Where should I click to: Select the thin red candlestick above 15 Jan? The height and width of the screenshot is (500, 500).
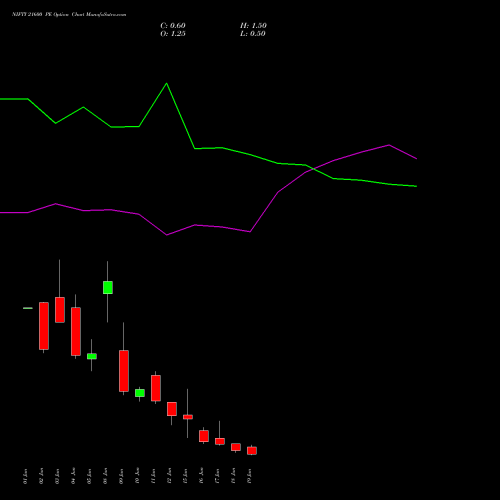click(188, 417)
